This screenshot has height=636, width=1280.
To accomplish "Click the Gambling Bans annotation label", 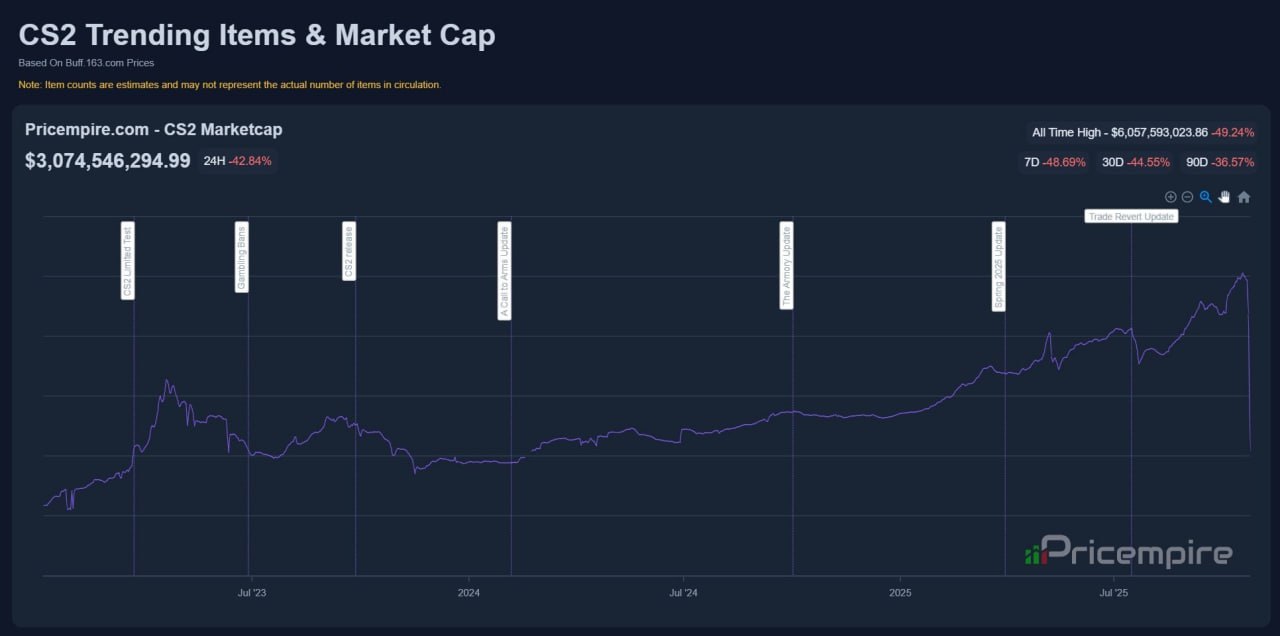I will click(242, 257).
